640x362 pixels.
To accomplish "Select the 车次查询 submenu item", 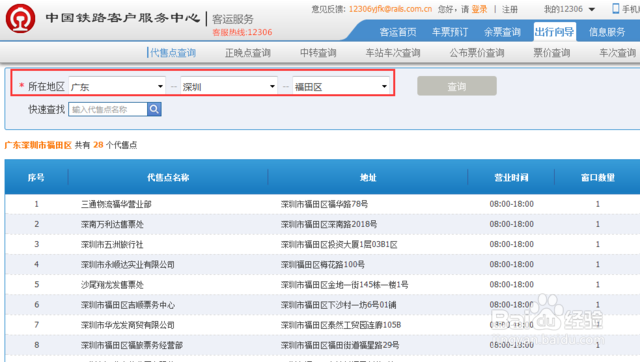I will coord(618,53).
